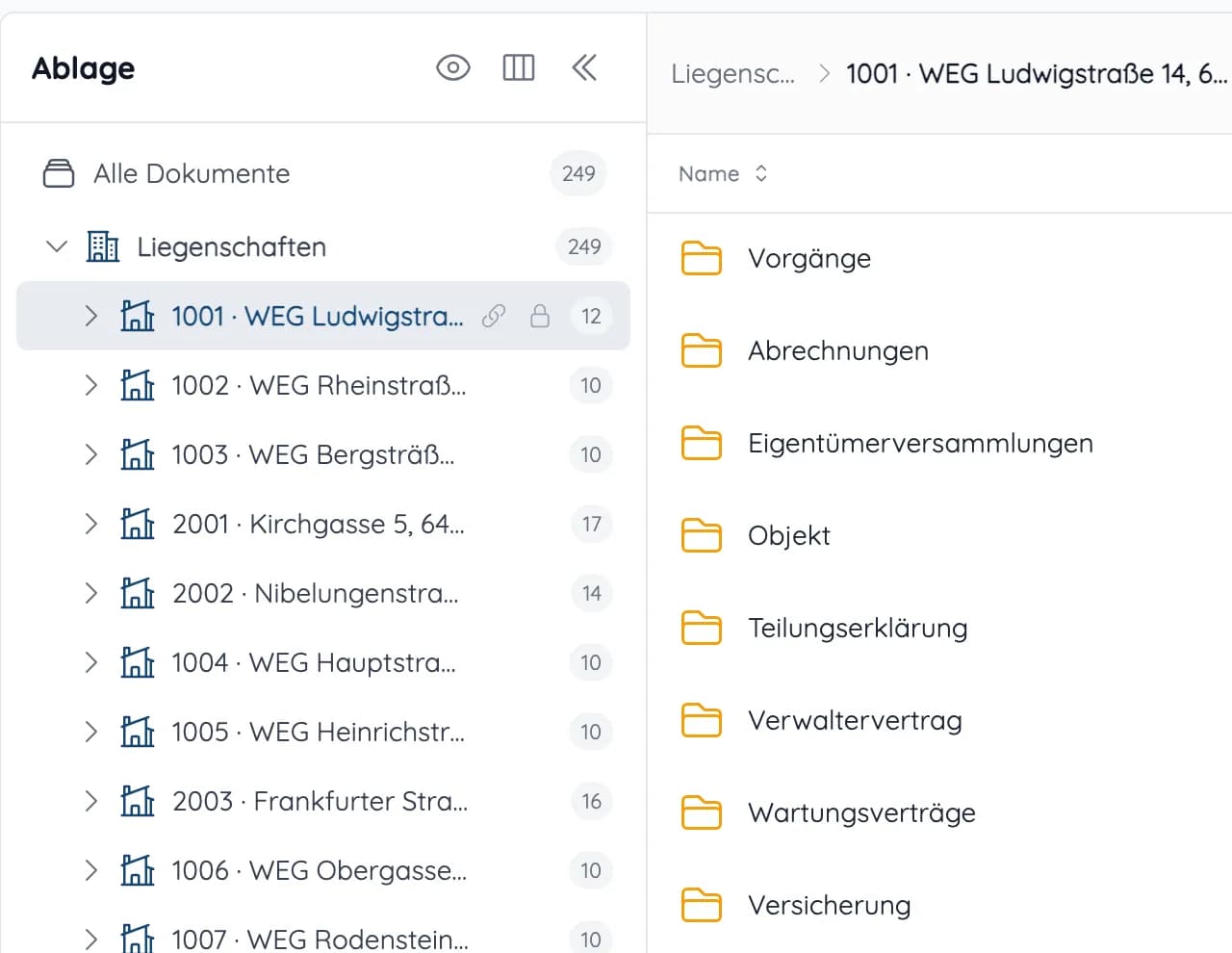Select Alle Dokumente in the sidebar
The image size is (1232, 953).
click(x=323, y=173)
